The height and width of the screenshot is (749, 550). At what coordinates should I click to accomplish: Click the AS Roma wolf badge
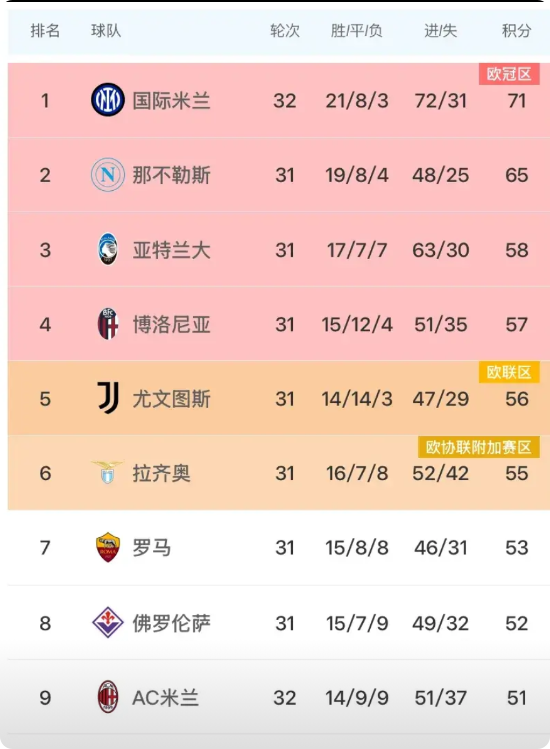[x=108, y=547]
